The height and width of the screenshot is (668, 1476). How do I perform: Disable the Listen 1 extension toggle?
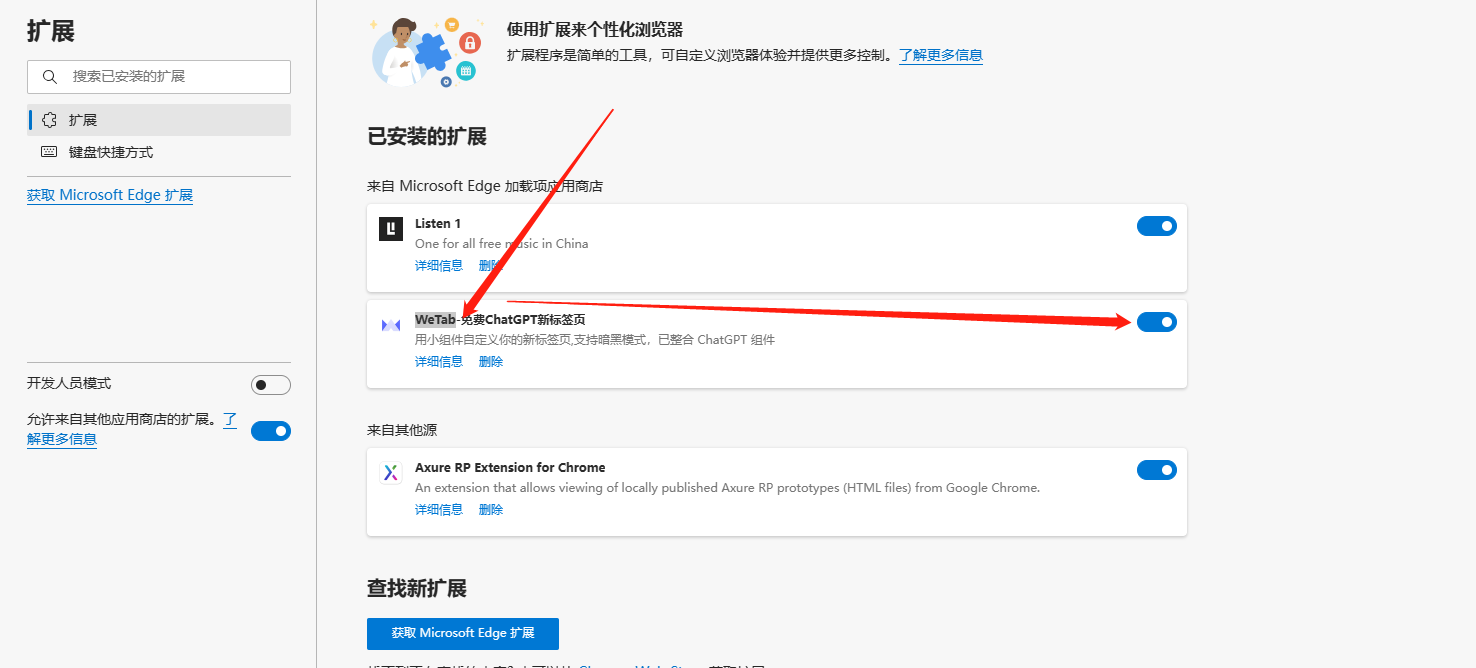pyautogui.click(x=1156, y=227)
